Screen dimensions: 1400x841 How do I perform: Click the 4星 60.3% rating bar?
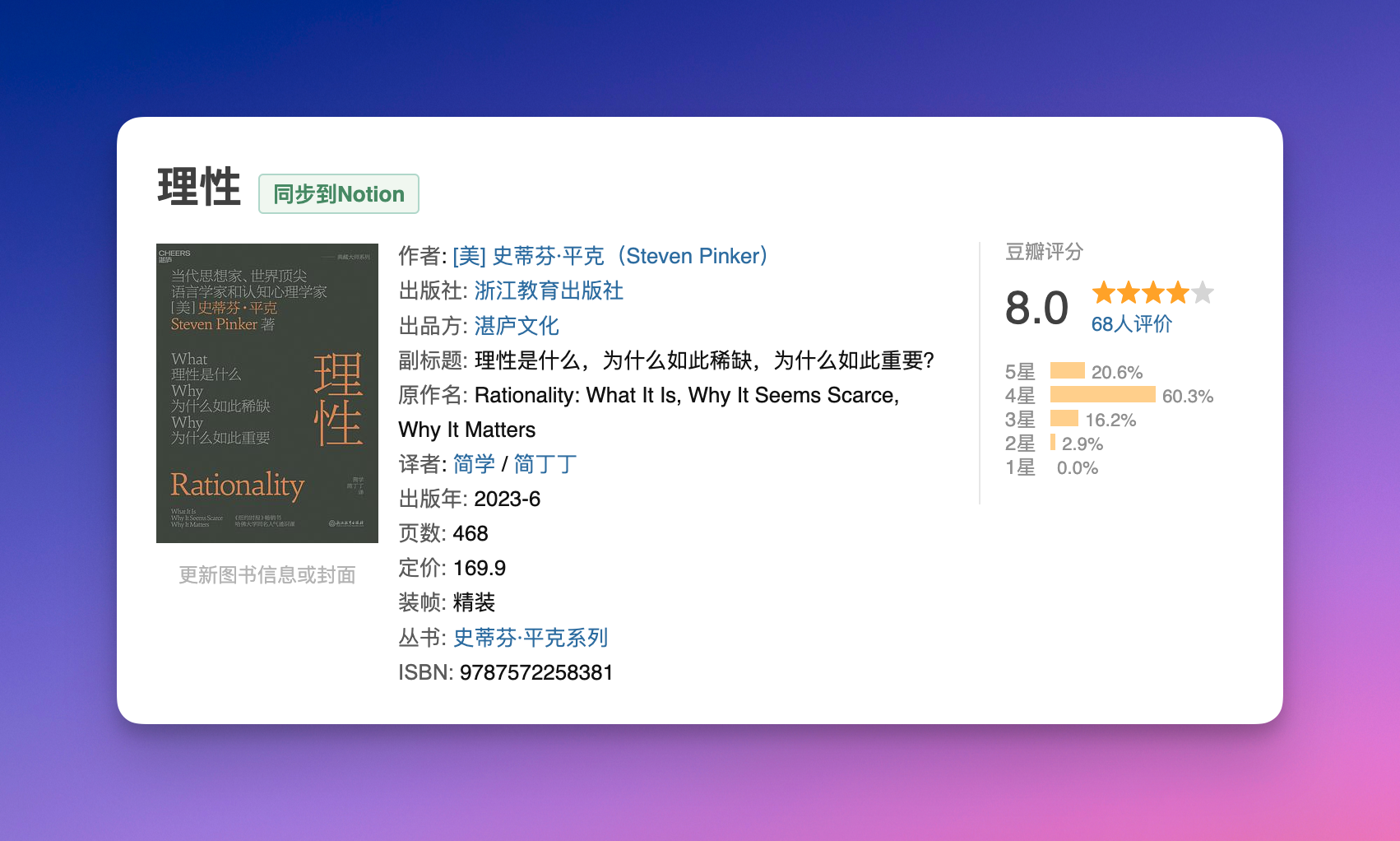[x=1102, y=395]
